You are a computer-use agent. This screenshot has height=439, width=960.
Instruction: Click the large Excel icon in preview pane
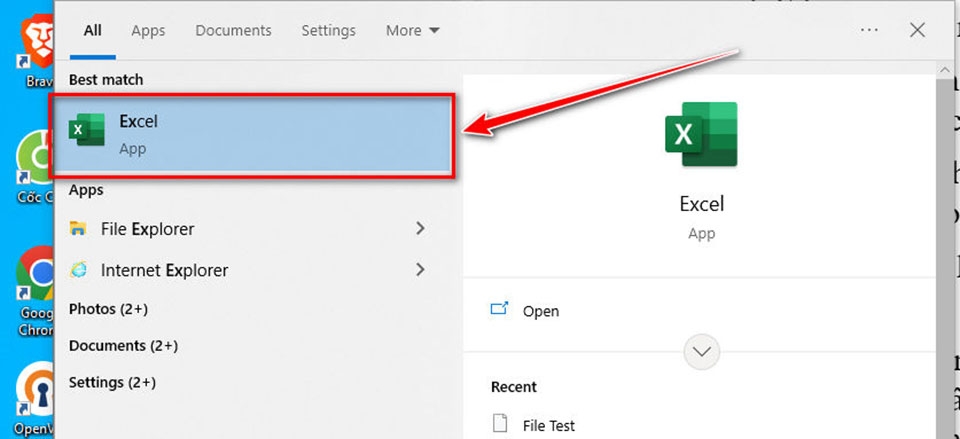[701, 134]
